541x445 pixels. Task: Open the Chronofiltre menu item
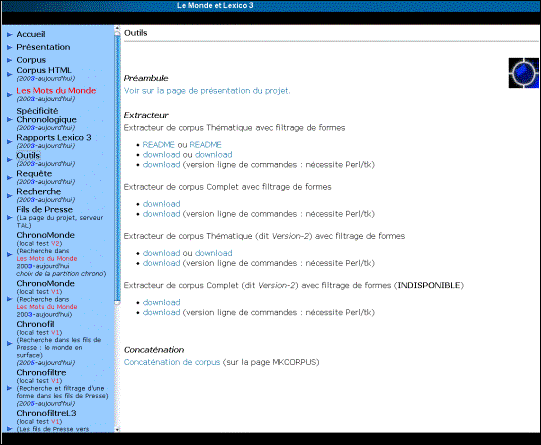pos(41,373)
